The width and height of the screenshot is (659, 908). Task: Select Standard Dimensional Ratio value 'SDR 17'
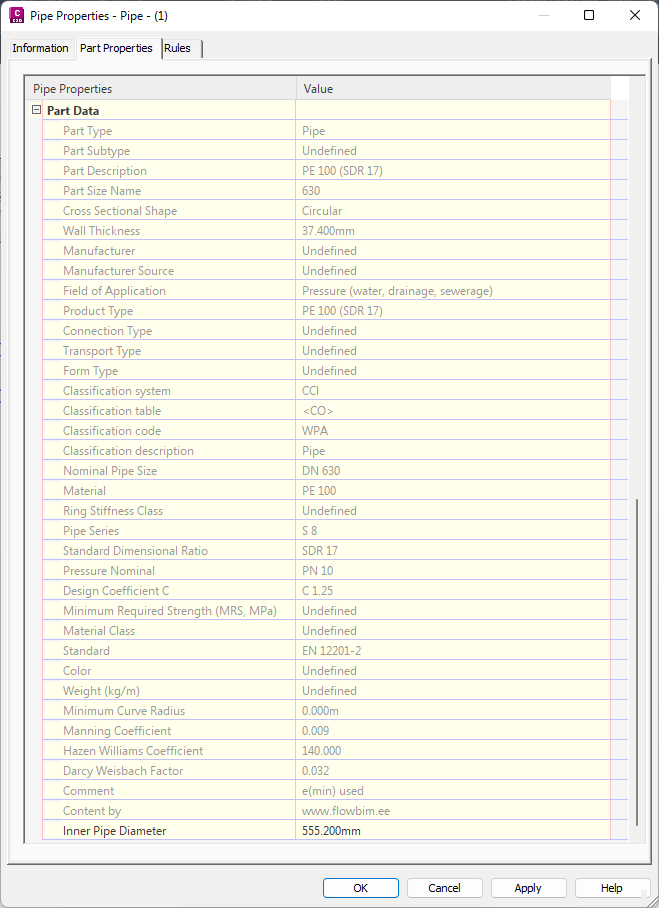[320, 551]
